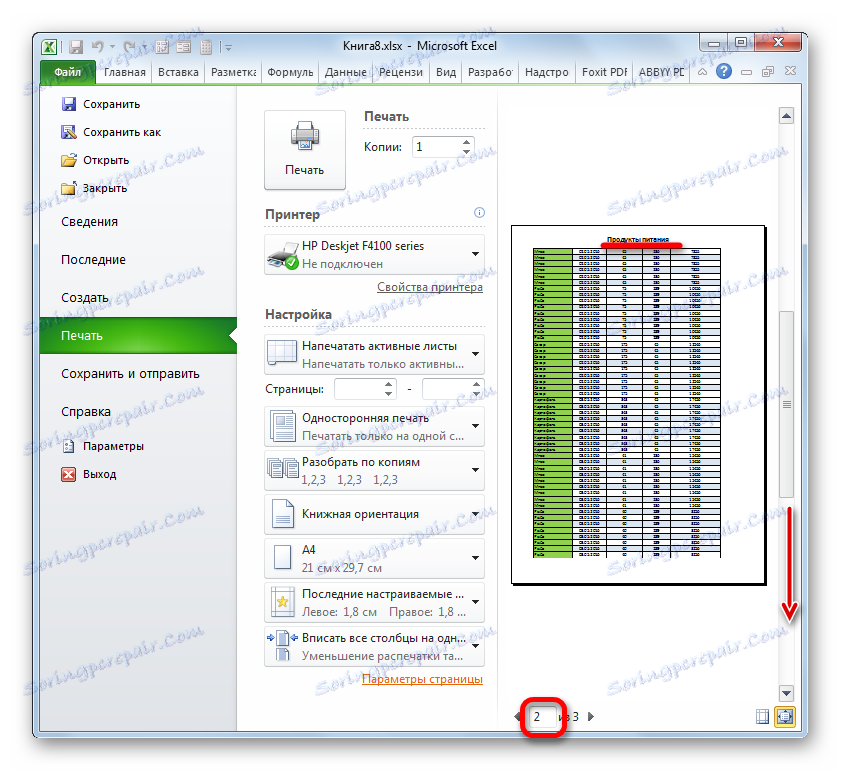Switch to the Надстройки ribbon tab
The height and width of the screenshot is (771, 841).
(x=547, y=72)
